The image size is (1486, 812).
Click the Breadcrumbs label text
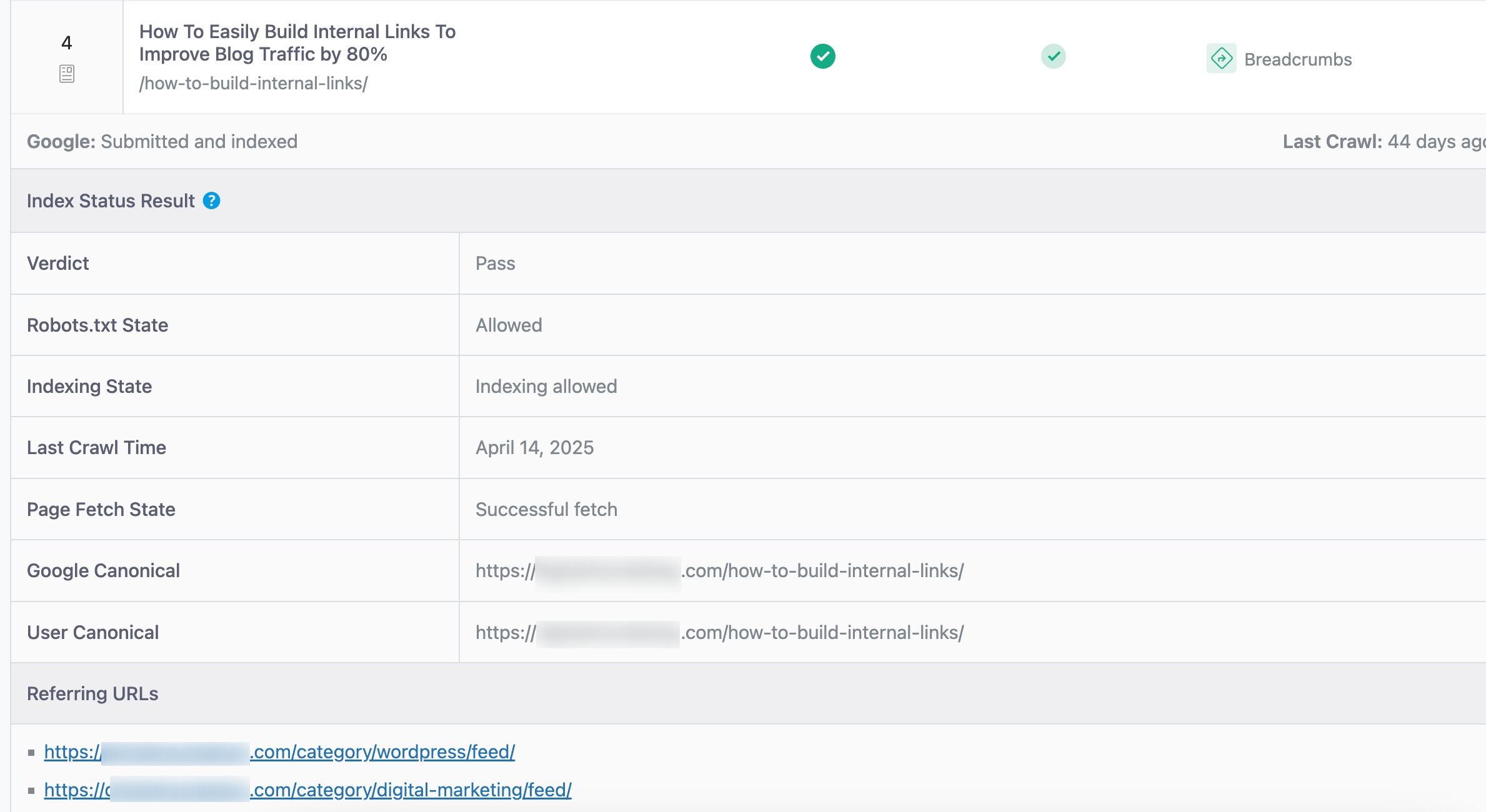1297,59
